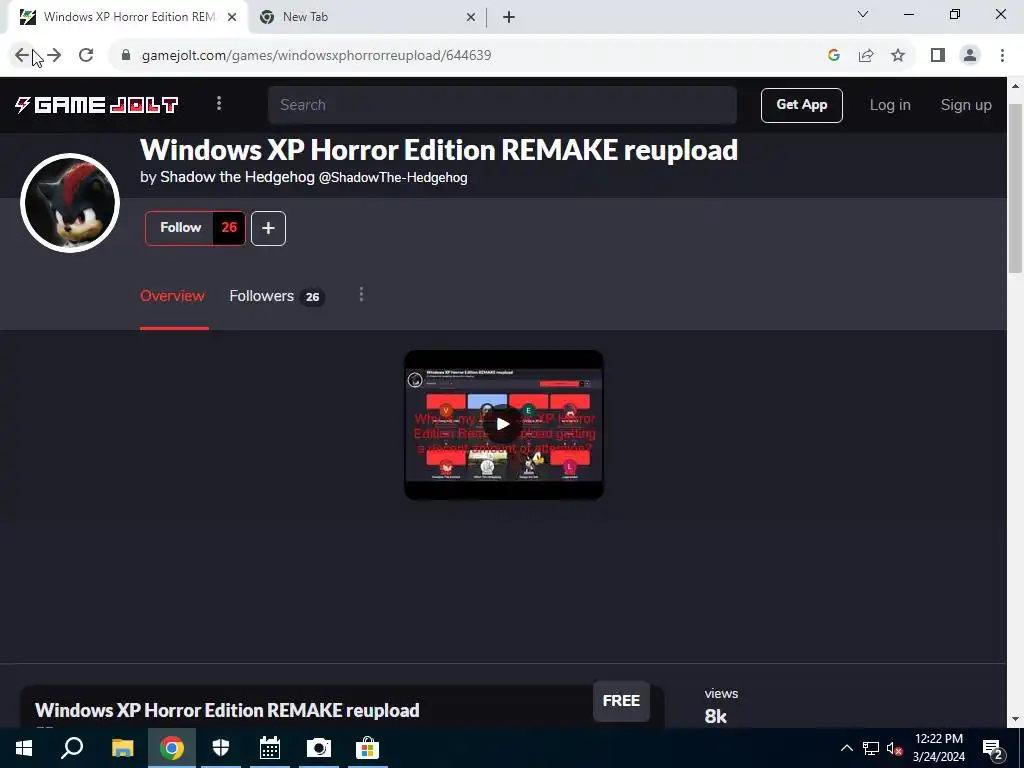Follow this game with the Follow button

click(x=180, y=228)
